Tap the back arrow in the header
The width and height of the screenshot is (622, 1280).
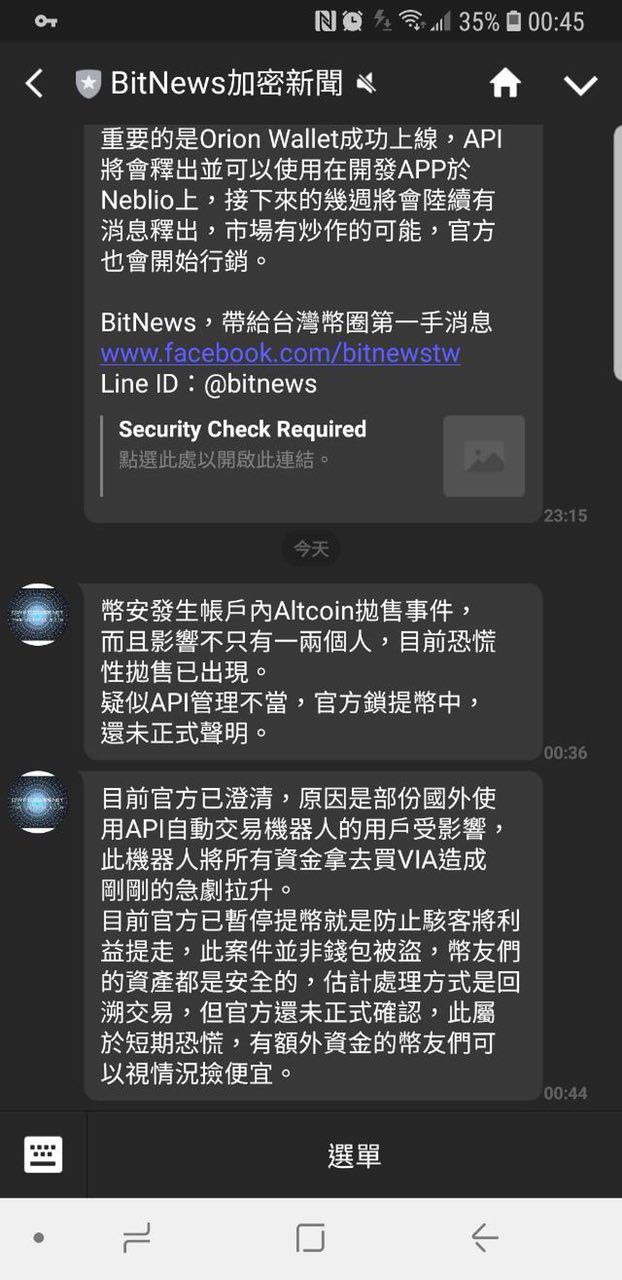(34, 83)
